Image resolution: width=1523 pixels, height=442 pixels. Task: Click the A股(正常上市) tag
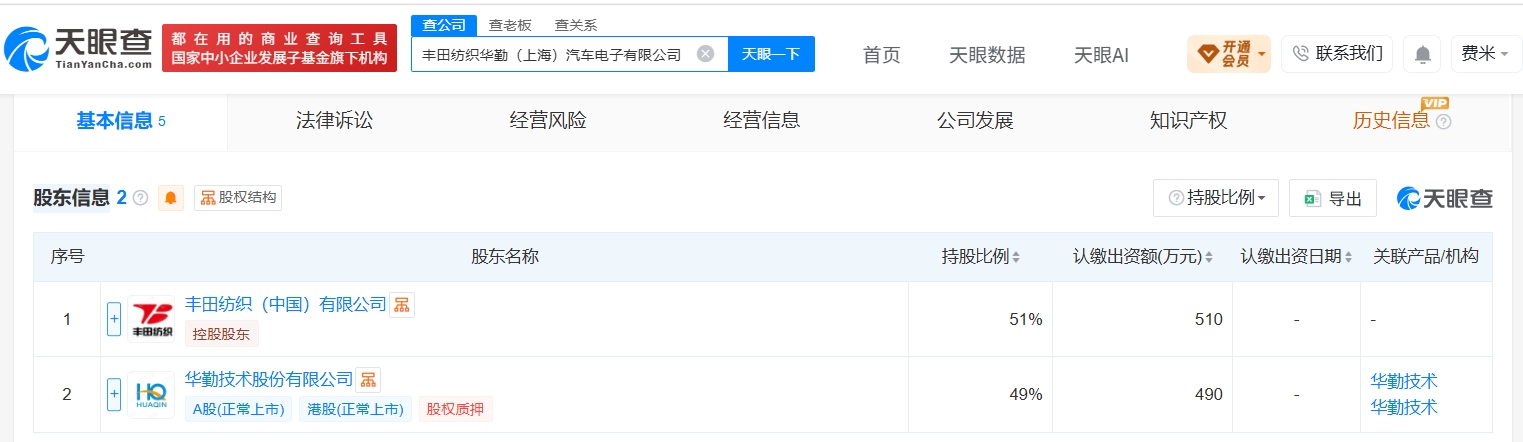(239, 409)
